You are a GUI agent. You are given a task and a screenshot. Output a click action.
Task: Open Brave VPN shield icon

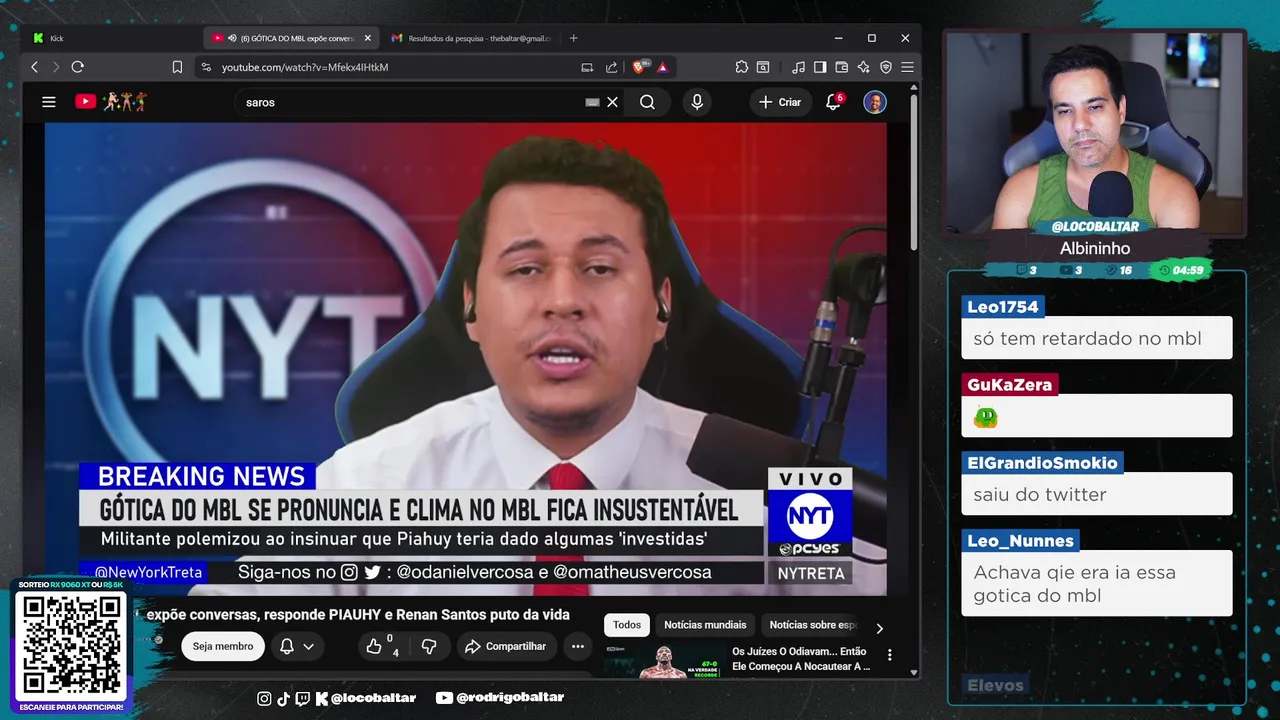pos(885,67)
